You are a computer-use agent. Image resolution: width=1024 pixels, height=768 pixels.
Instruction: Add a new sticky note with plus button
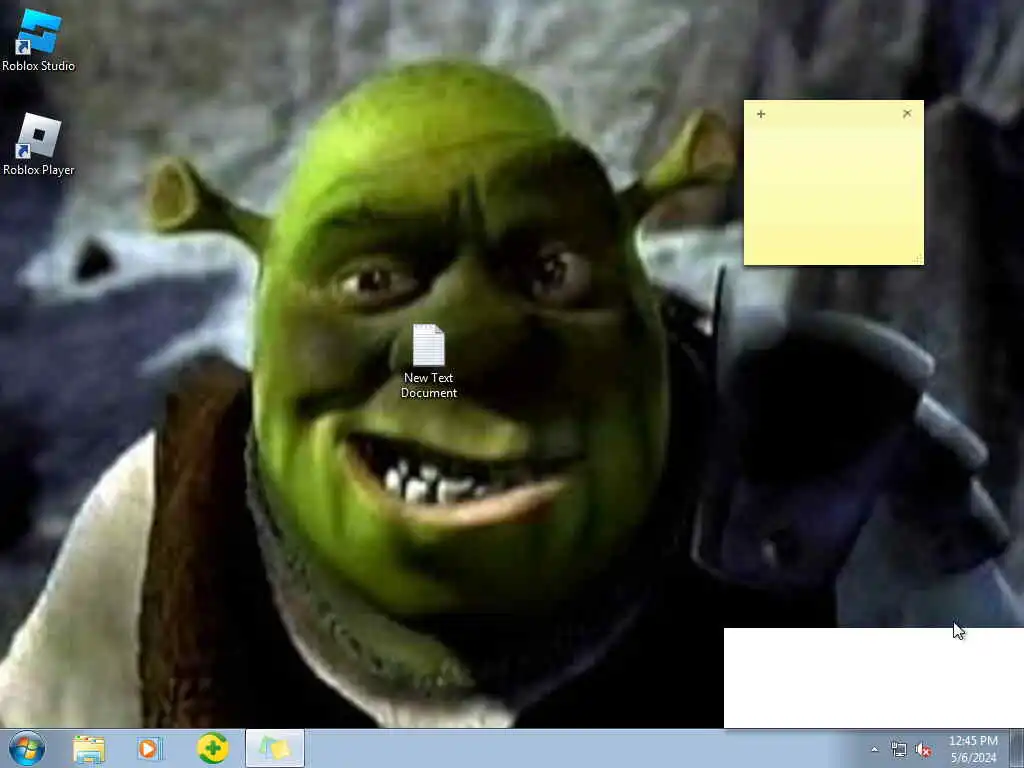(761, 114)
